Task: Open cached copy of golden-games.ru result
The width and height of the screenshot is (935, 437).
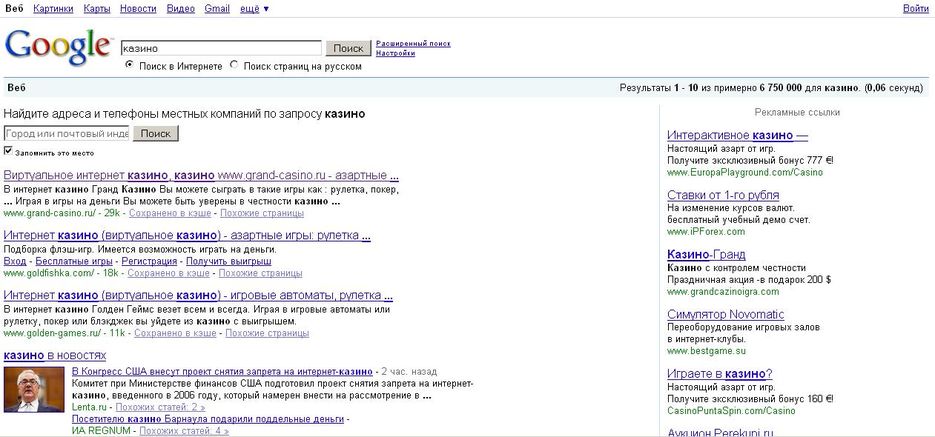Action: tap(175, 333)
